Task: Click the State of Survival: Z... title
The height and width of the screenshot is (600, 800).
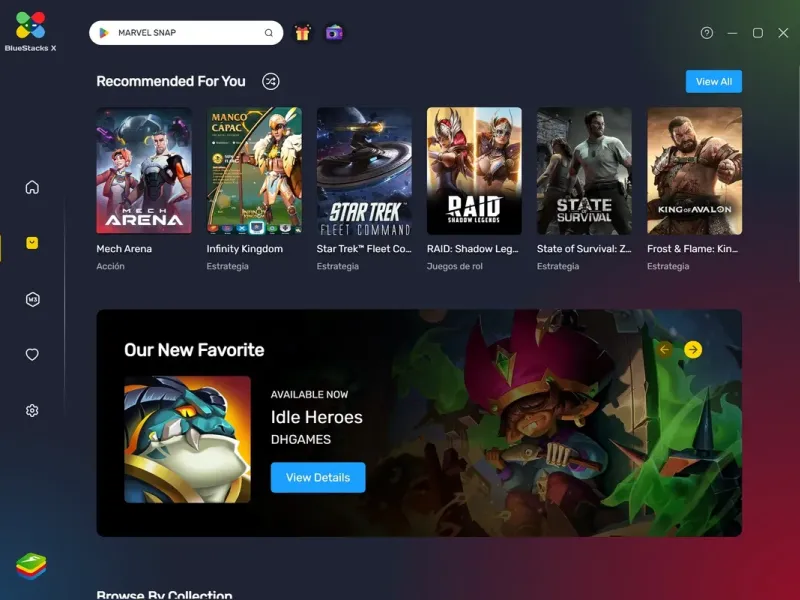Action: [584, 249]
